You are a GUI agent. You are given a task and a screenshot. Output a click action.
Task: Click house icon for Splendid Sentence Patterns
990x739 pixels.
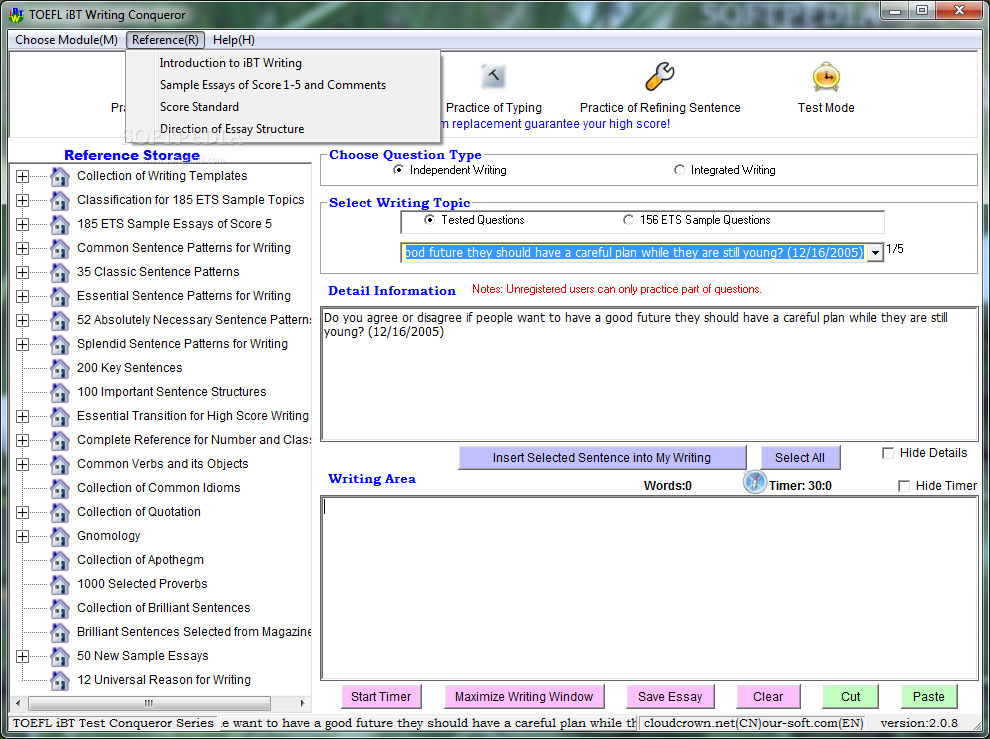pyautogui.click(x=60, y=344)
